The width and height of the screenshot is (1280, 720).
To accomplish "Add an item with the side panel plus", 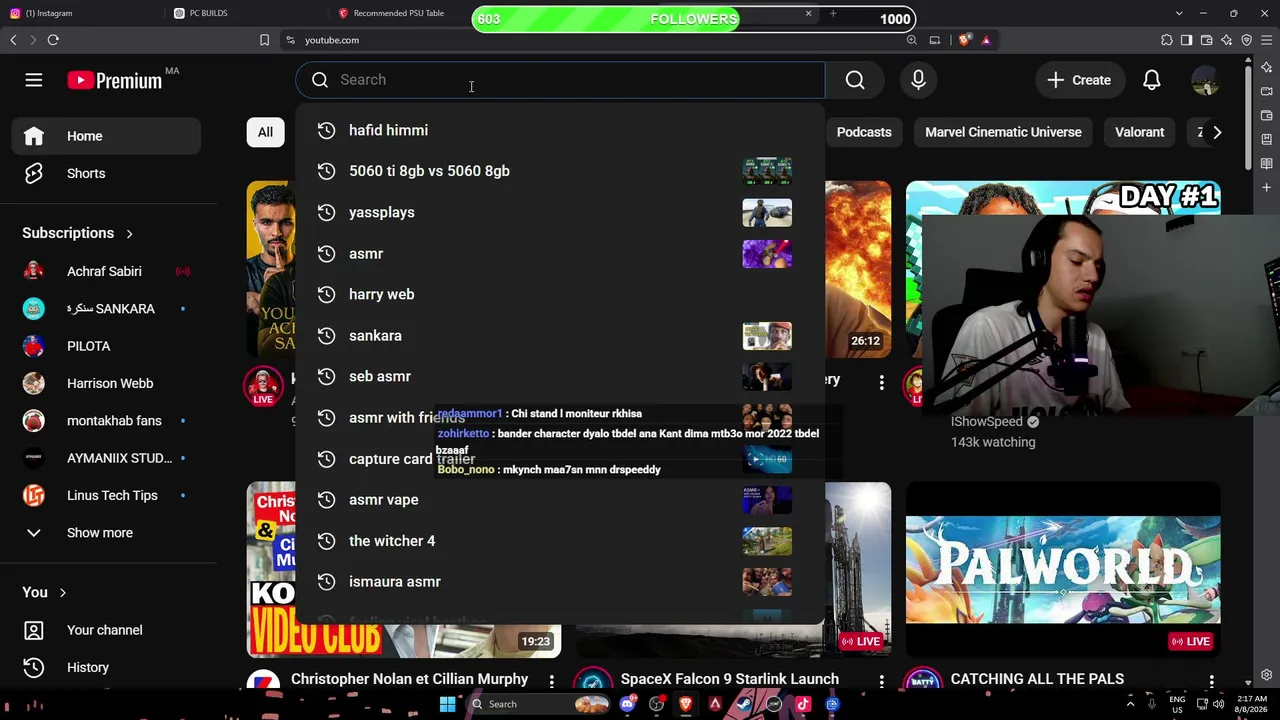I will click(x=1267, y=187).
